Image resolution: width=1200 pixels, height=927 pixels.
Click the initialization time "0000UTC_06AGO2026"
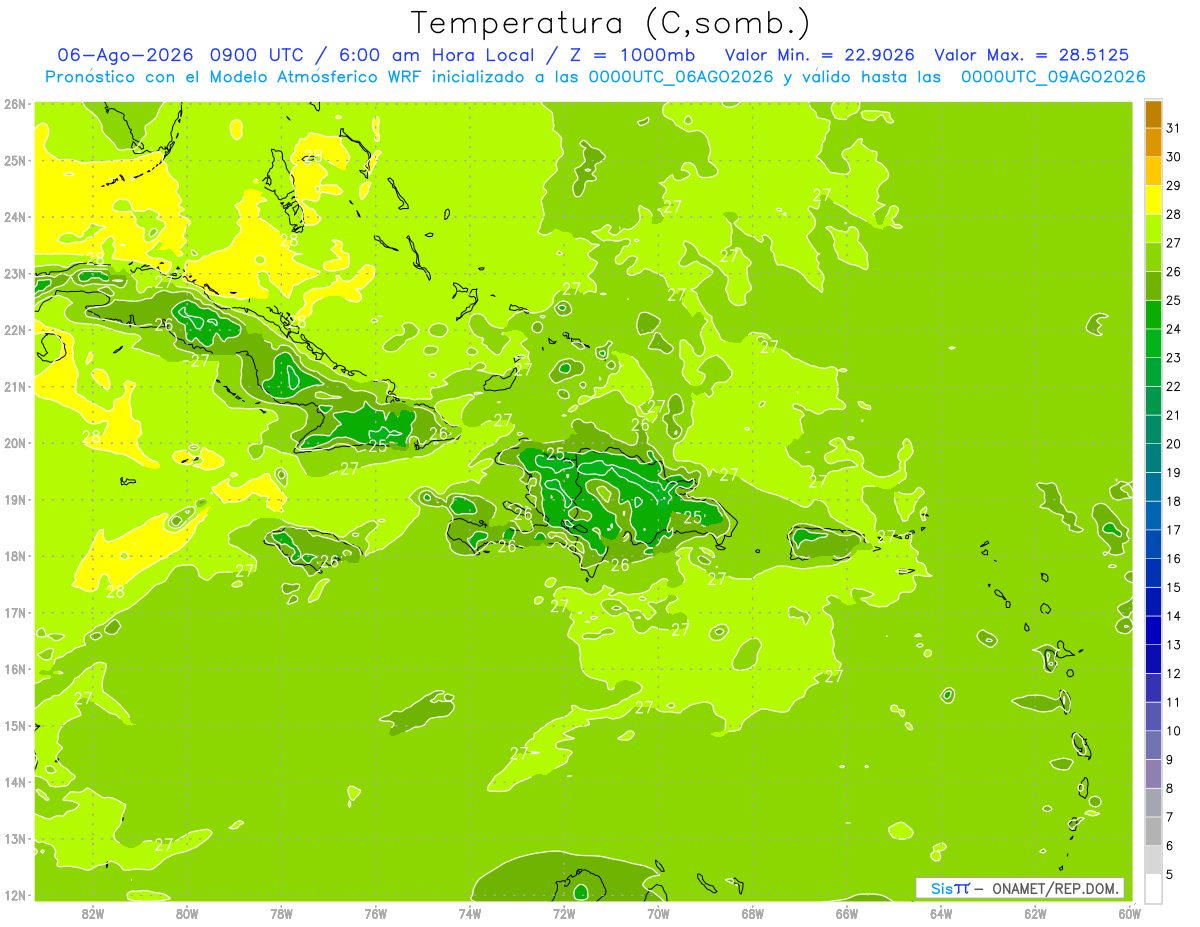click(x=680, y=77)
